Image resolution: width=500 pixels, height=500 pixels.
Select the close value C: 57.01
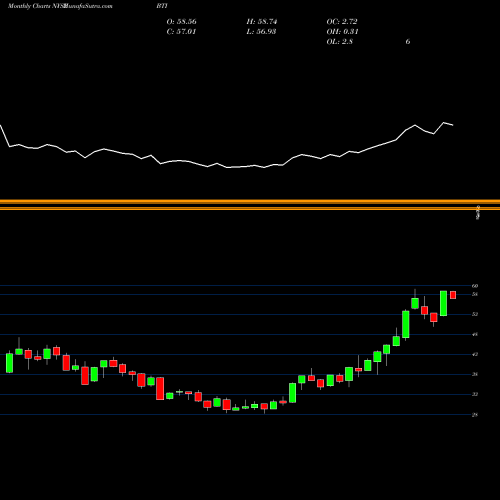[181, 32]
